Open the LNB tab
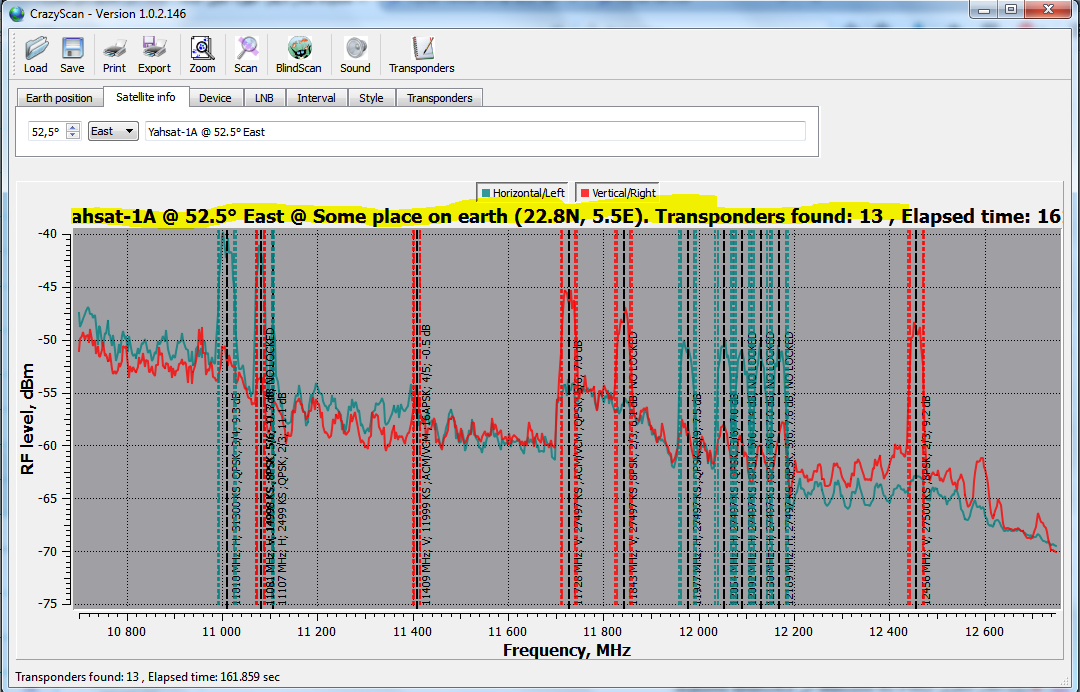Image resolution: width=1080 pixels, height=692 pixels. [264, 98]
